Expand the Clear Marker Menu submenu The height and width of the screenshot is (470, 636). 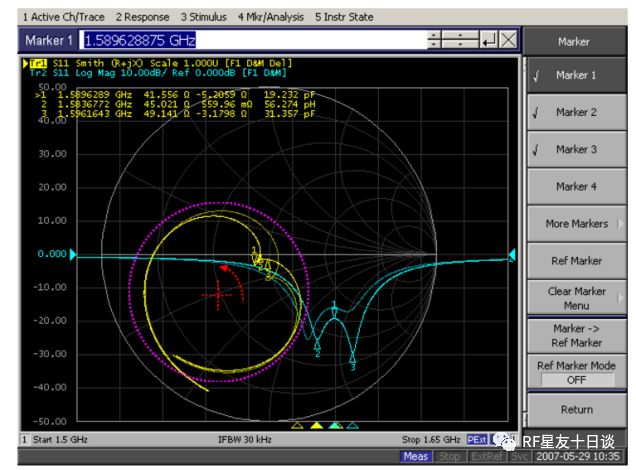point(576,298)
